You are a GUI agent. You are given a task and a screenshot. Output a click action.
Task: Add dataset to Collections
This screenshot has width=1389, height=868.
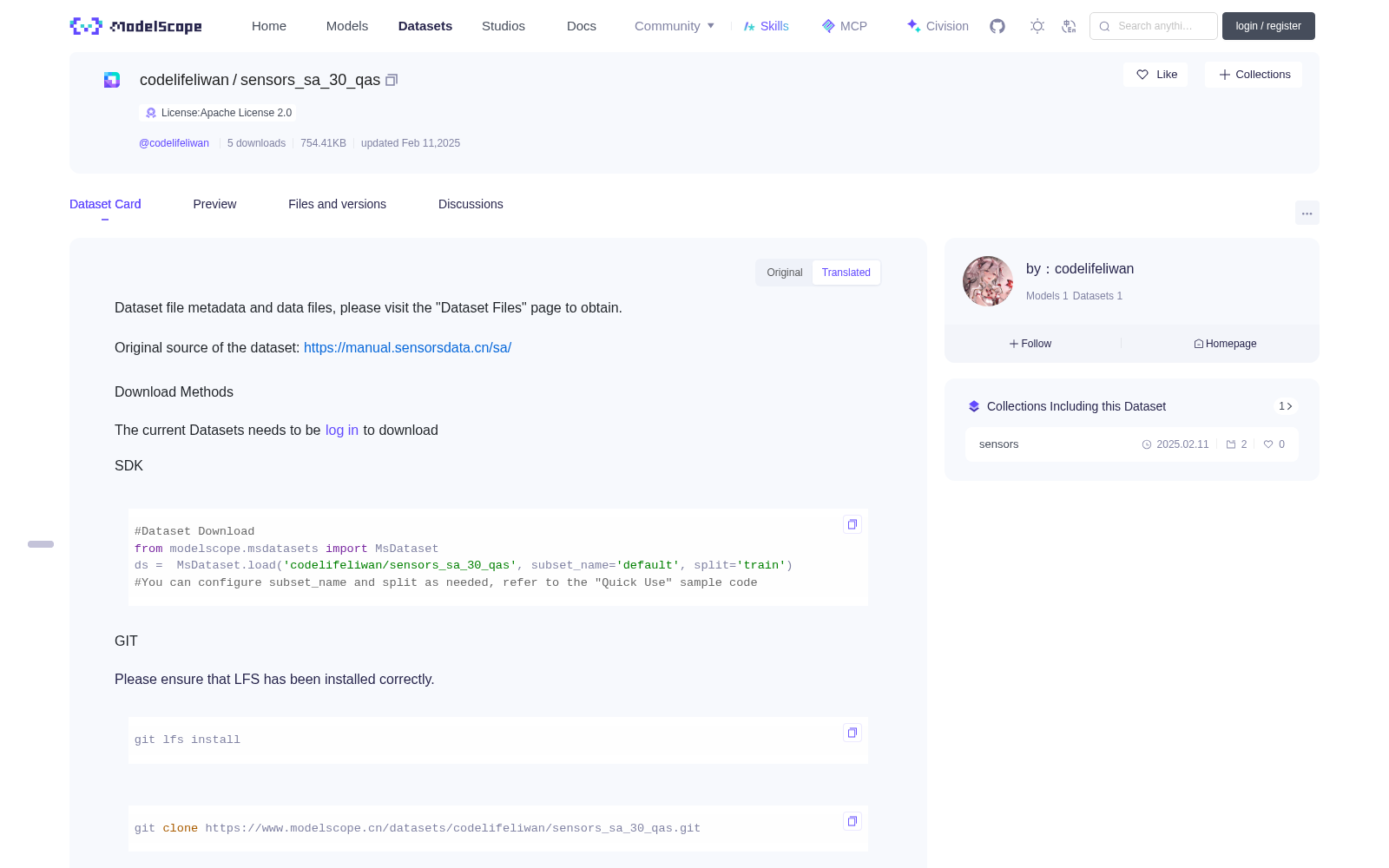point(1254,75)
